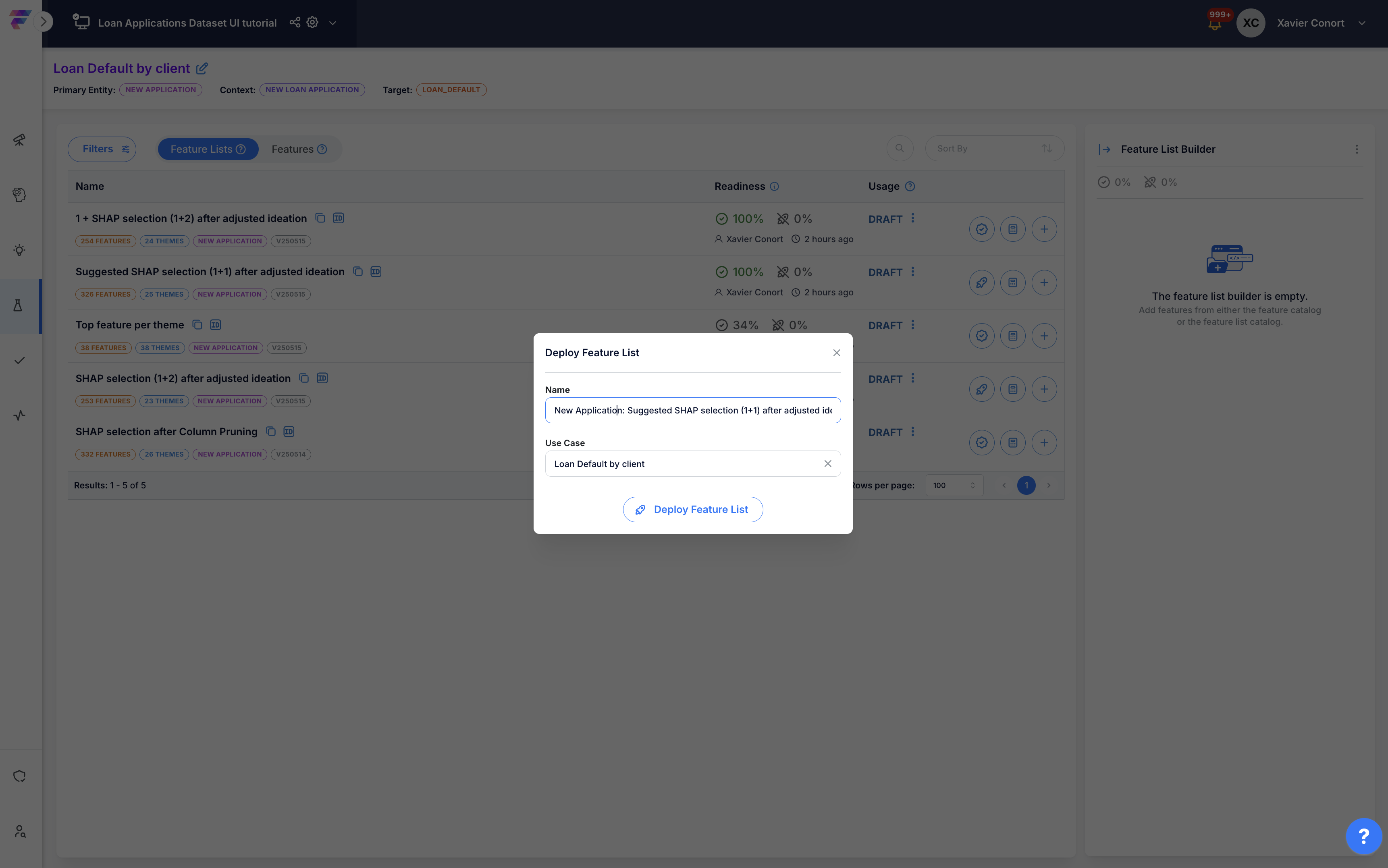Close the Deploy Feature List dialog
This screenshot has width=1388, height=868.
pyautogui.click(x=836, y=353)
